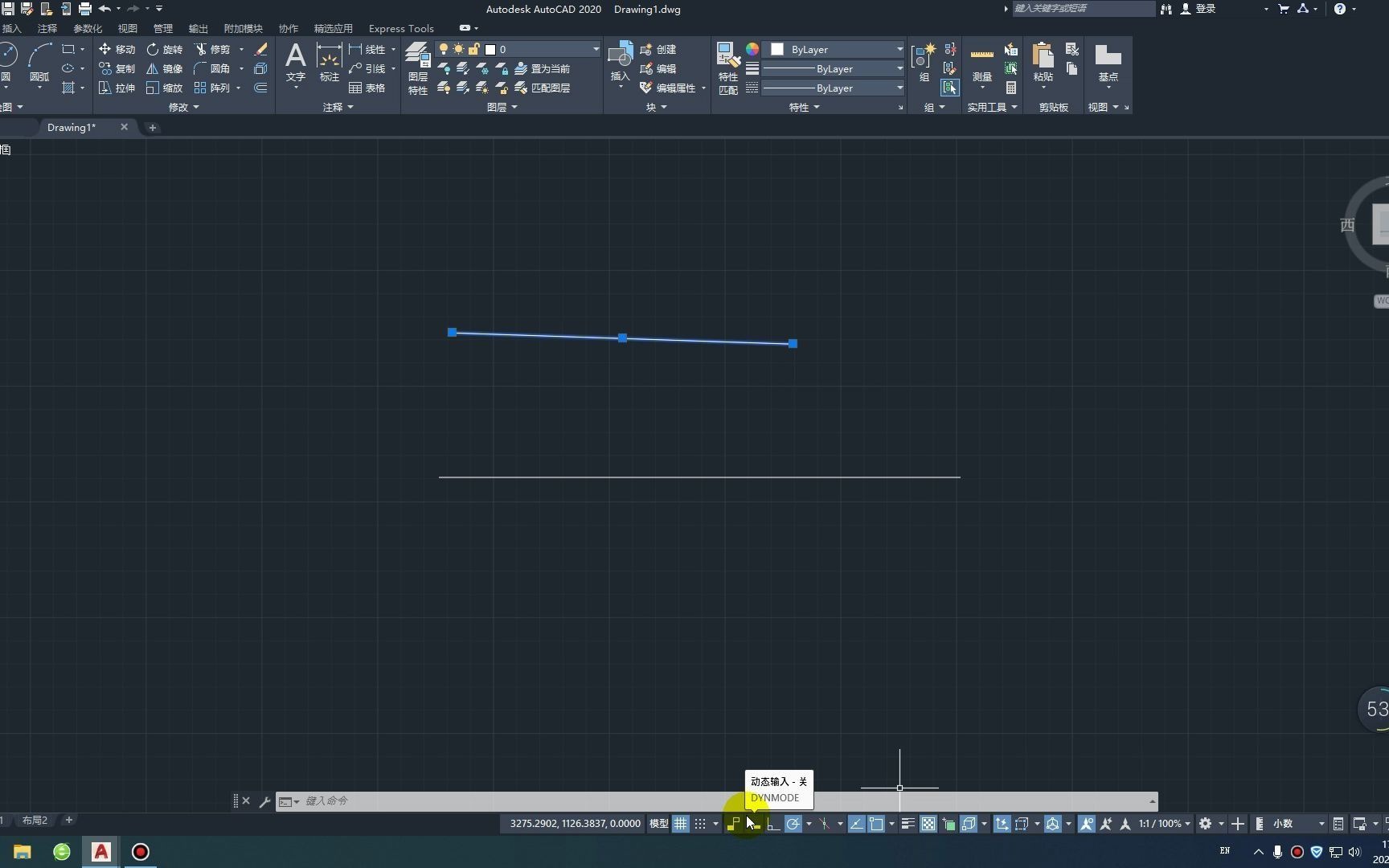Open the 参数化 ribbon tab
Screen dimensions: 1389x868
pos(88,28)
